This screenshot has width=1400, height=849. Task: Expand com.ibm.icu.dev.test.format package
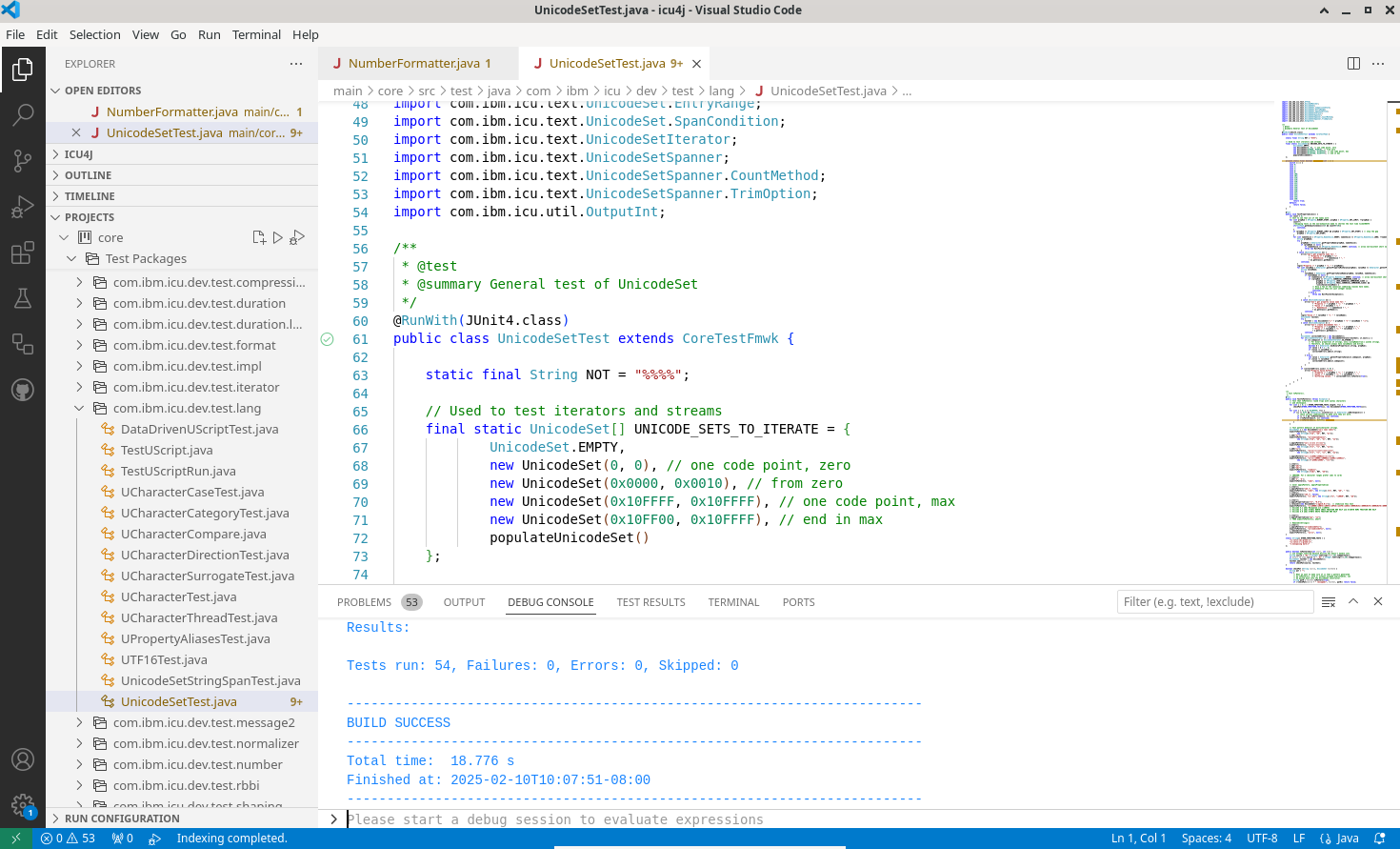coord(79,345)
